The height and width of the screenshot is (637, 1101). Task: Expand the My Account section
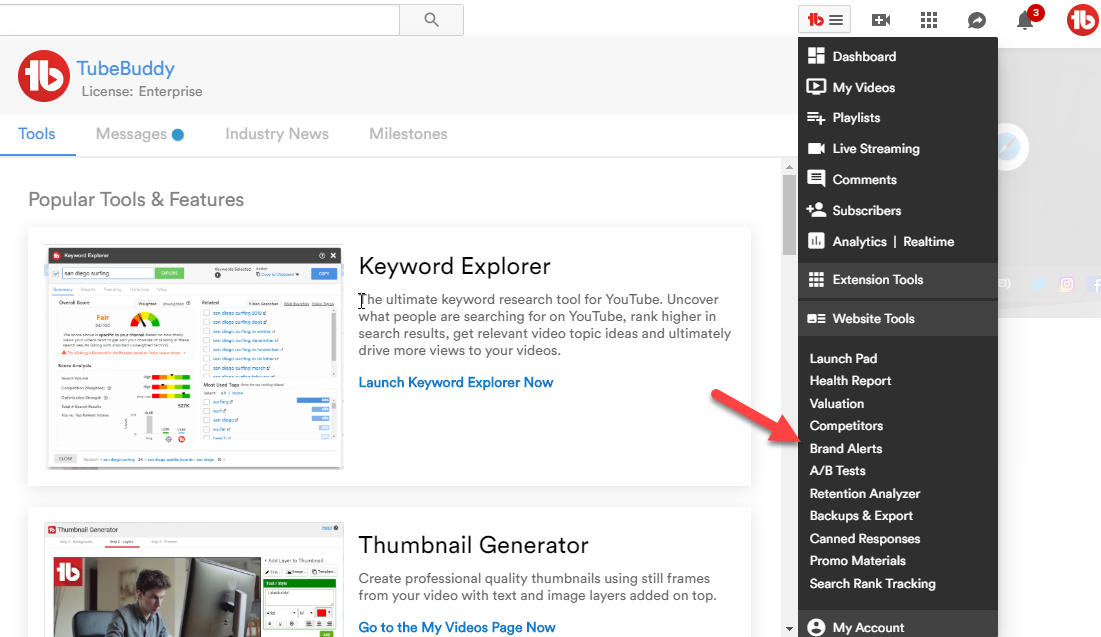868,627
